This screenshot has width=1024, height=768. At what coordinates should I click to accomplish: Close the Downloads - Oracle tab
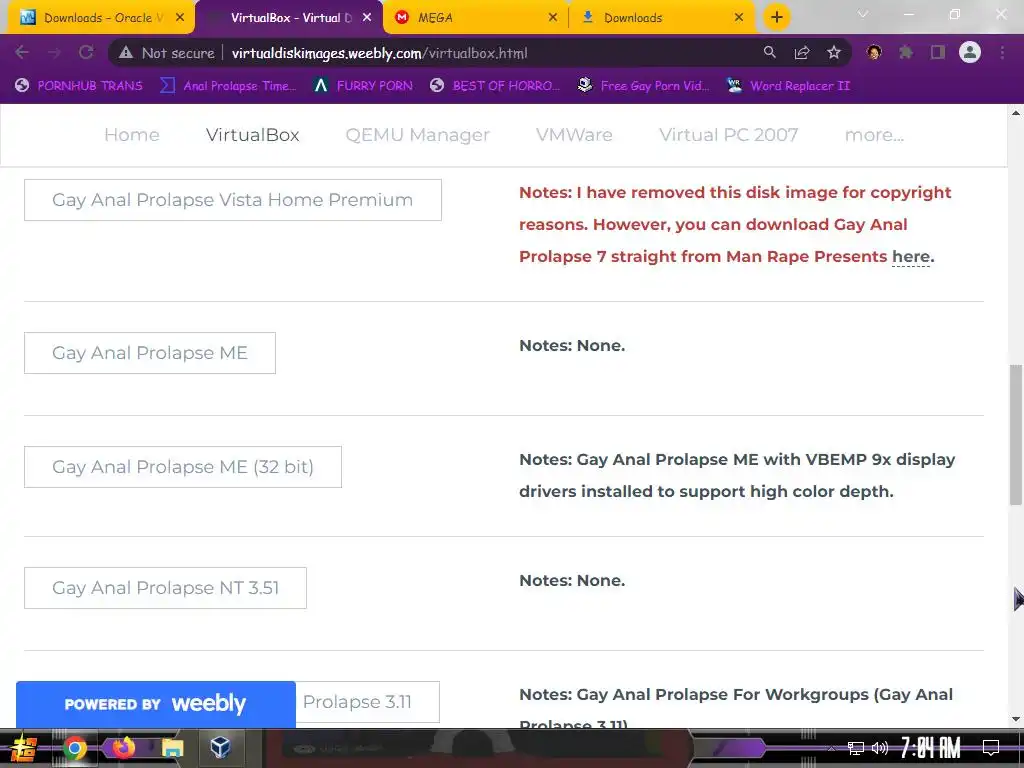click(180, 18)
